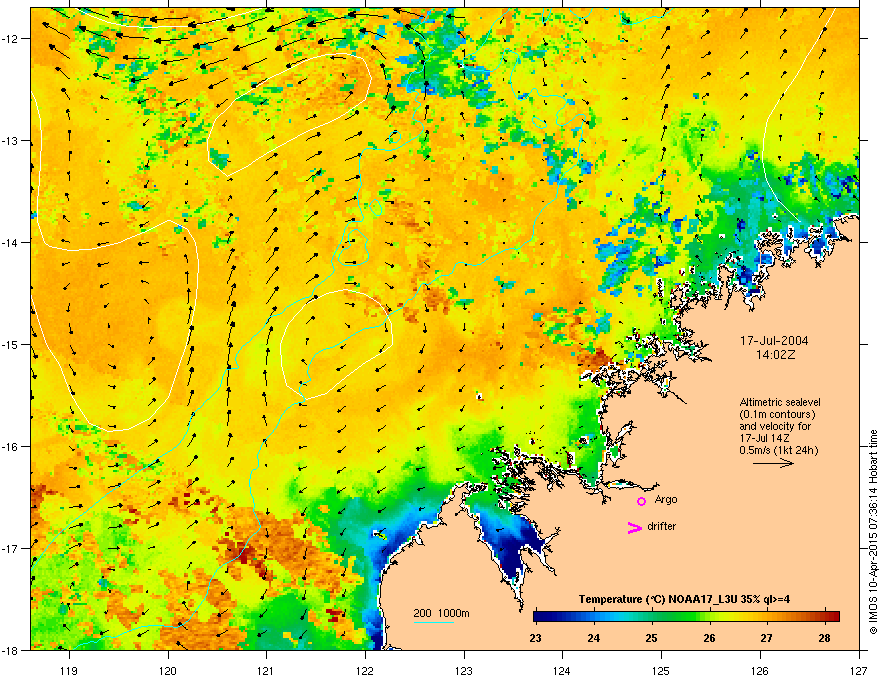This screenshot has width=880, height=680.
Task: Click the '-16' latitude axis label
Action: 11,447
